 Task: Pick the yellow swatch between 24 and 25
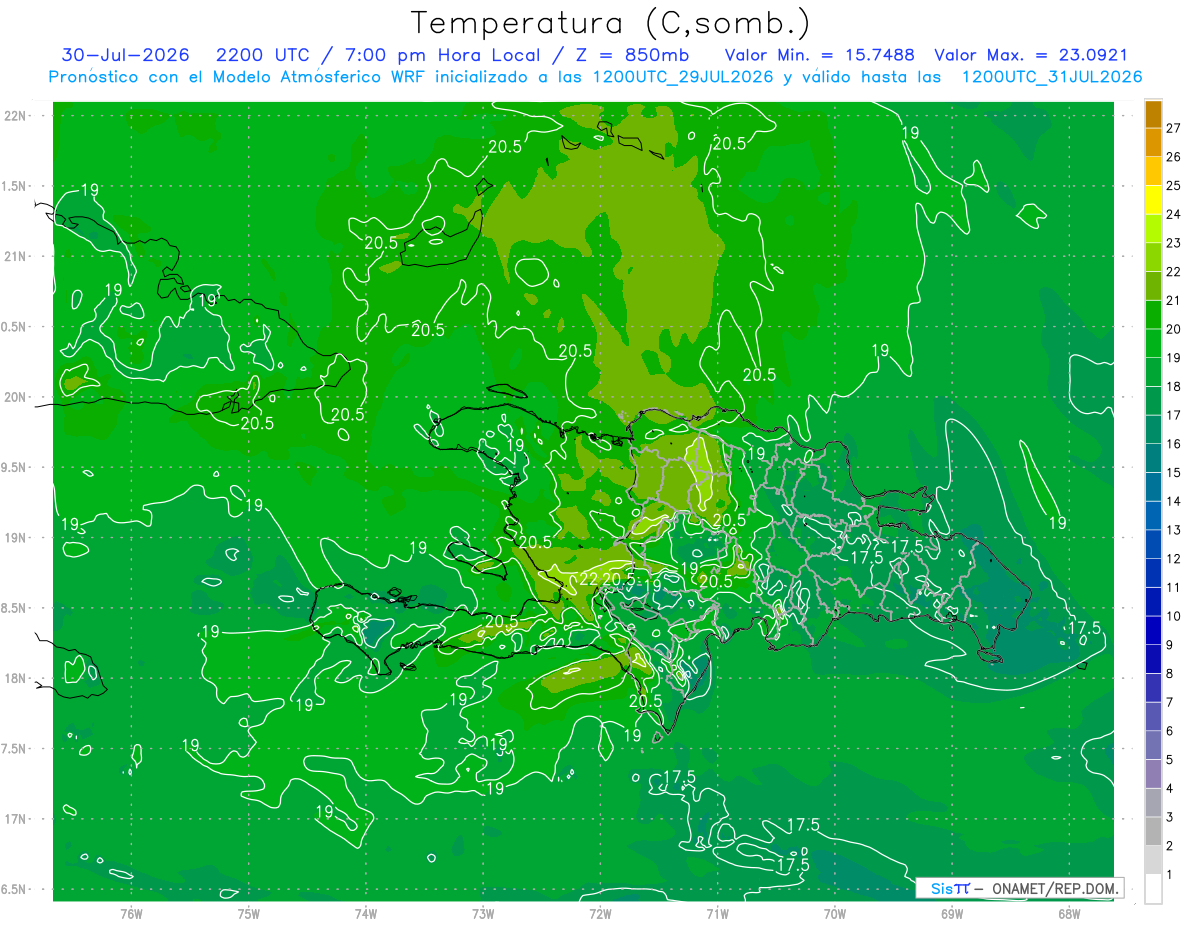coord(1153,200)
